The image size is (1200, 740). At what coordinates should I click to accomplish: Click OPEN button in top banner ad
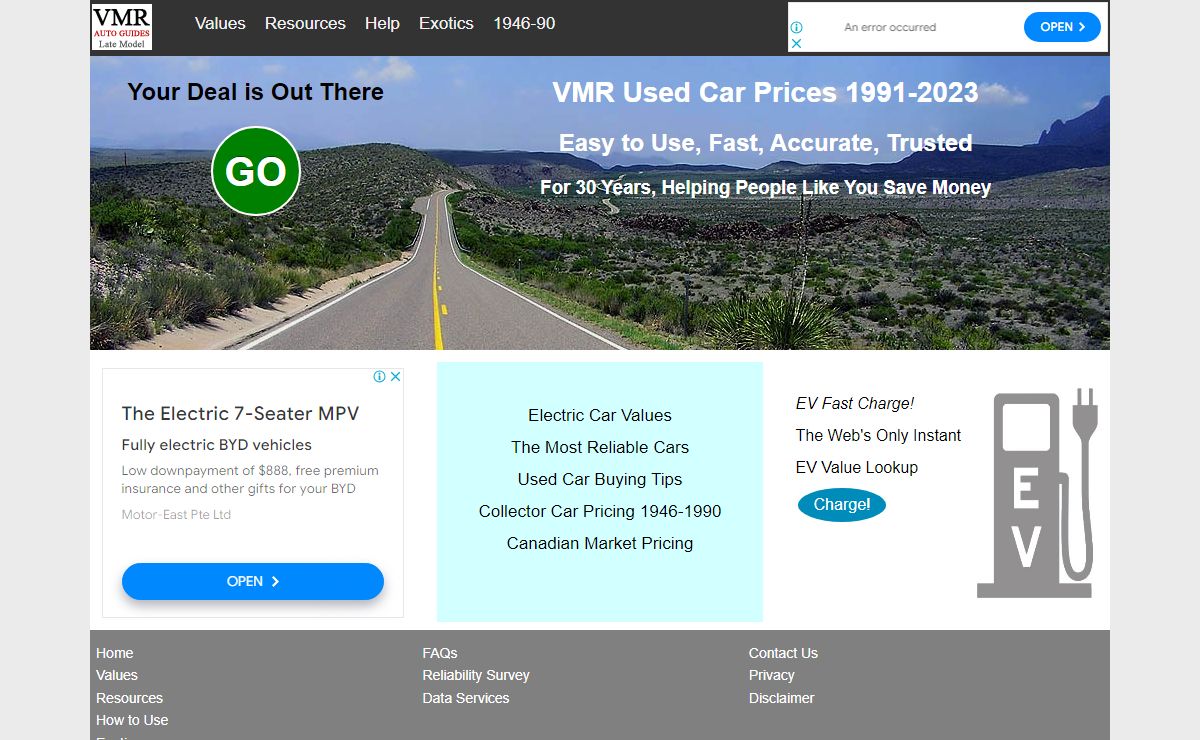coord(1062,27)
